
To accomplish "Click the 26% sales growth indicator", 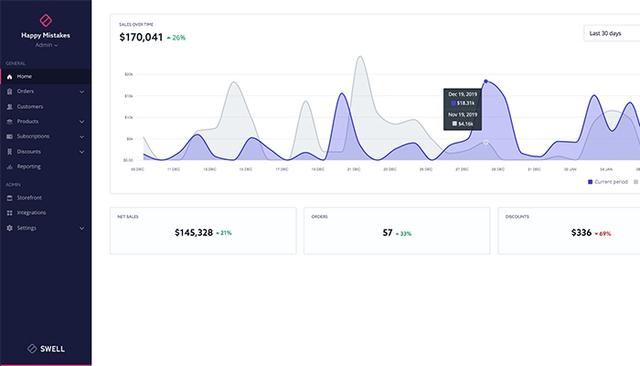I will point(176,38).
